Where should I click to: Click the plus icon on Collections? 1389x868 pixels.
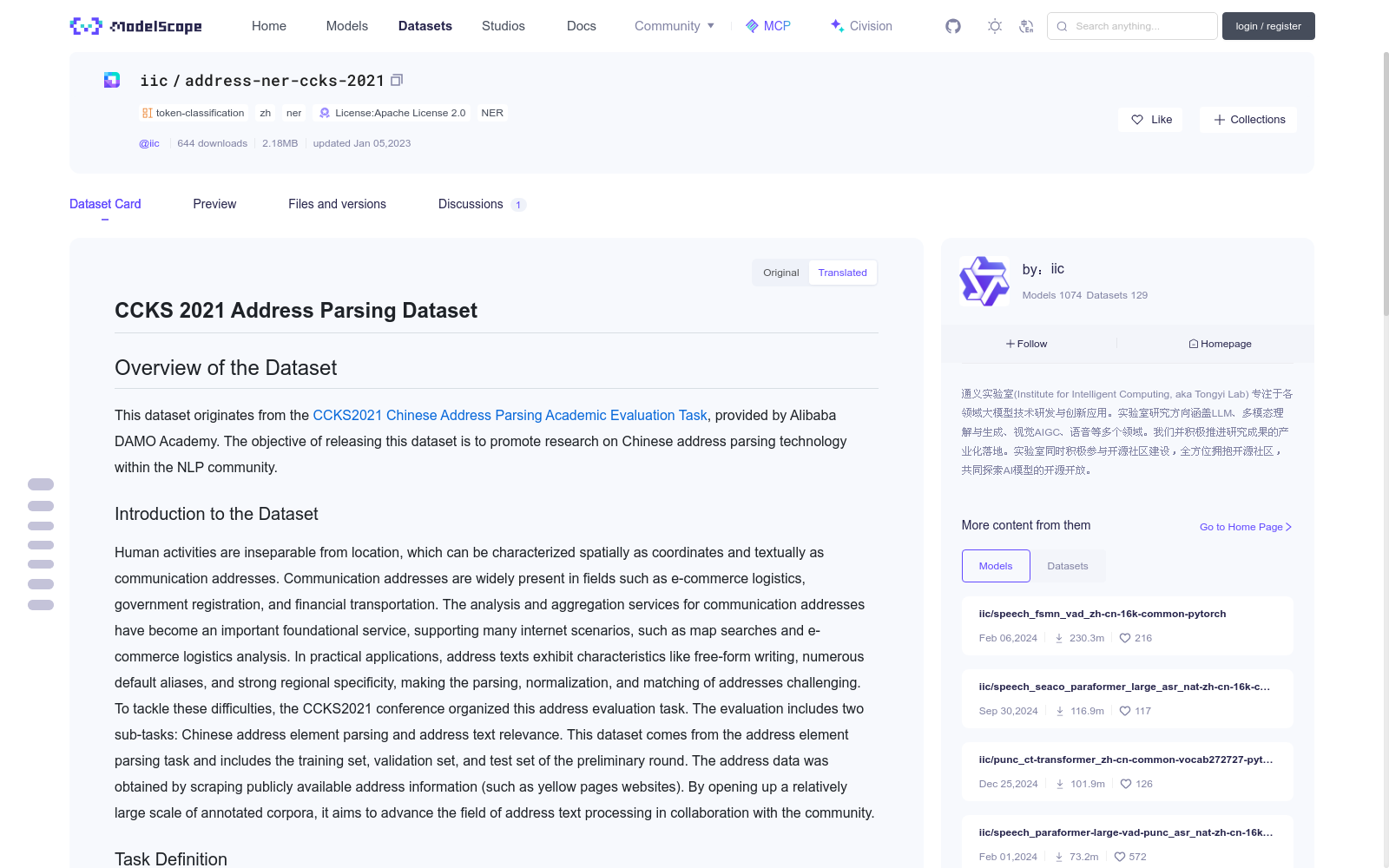pos(1220,120)
